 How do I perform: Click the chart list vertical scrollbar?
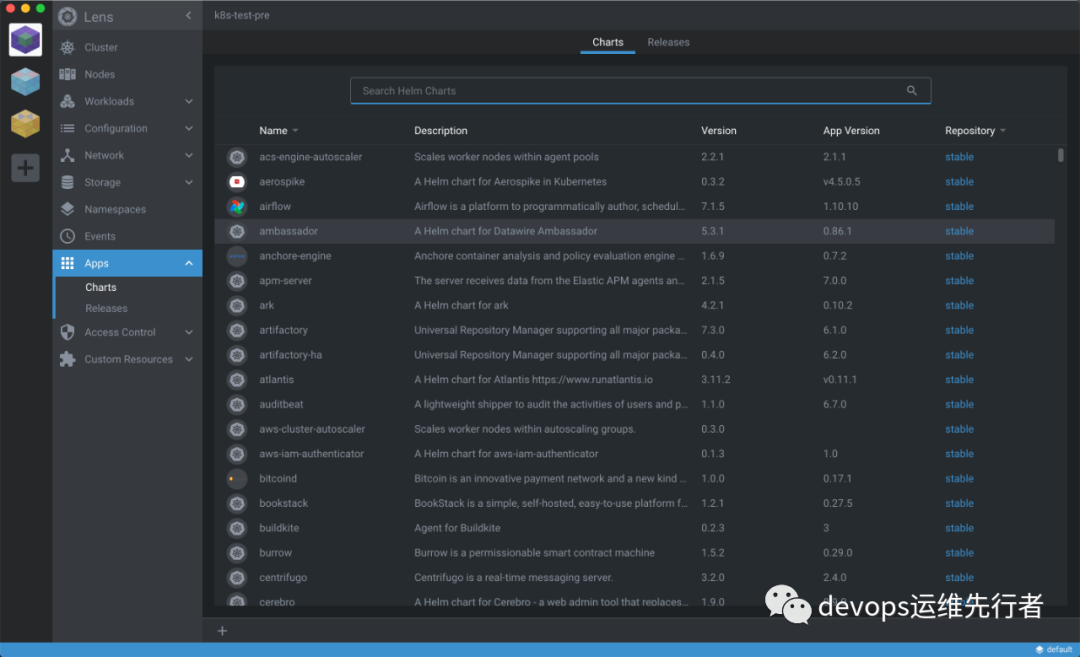[1061, 155]
